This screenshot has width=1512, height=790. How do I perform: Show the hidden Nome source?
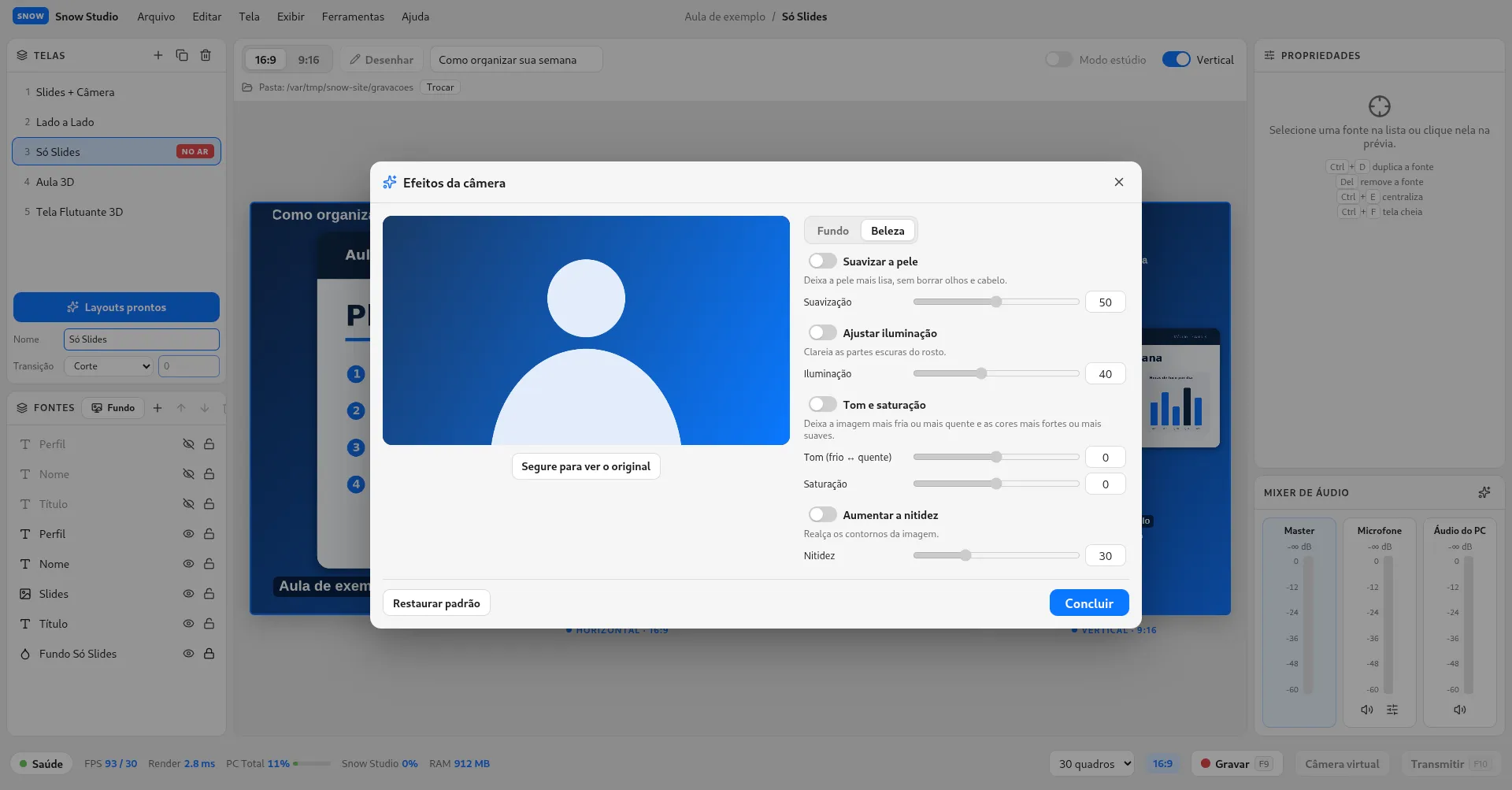click(x=188, y=474)
